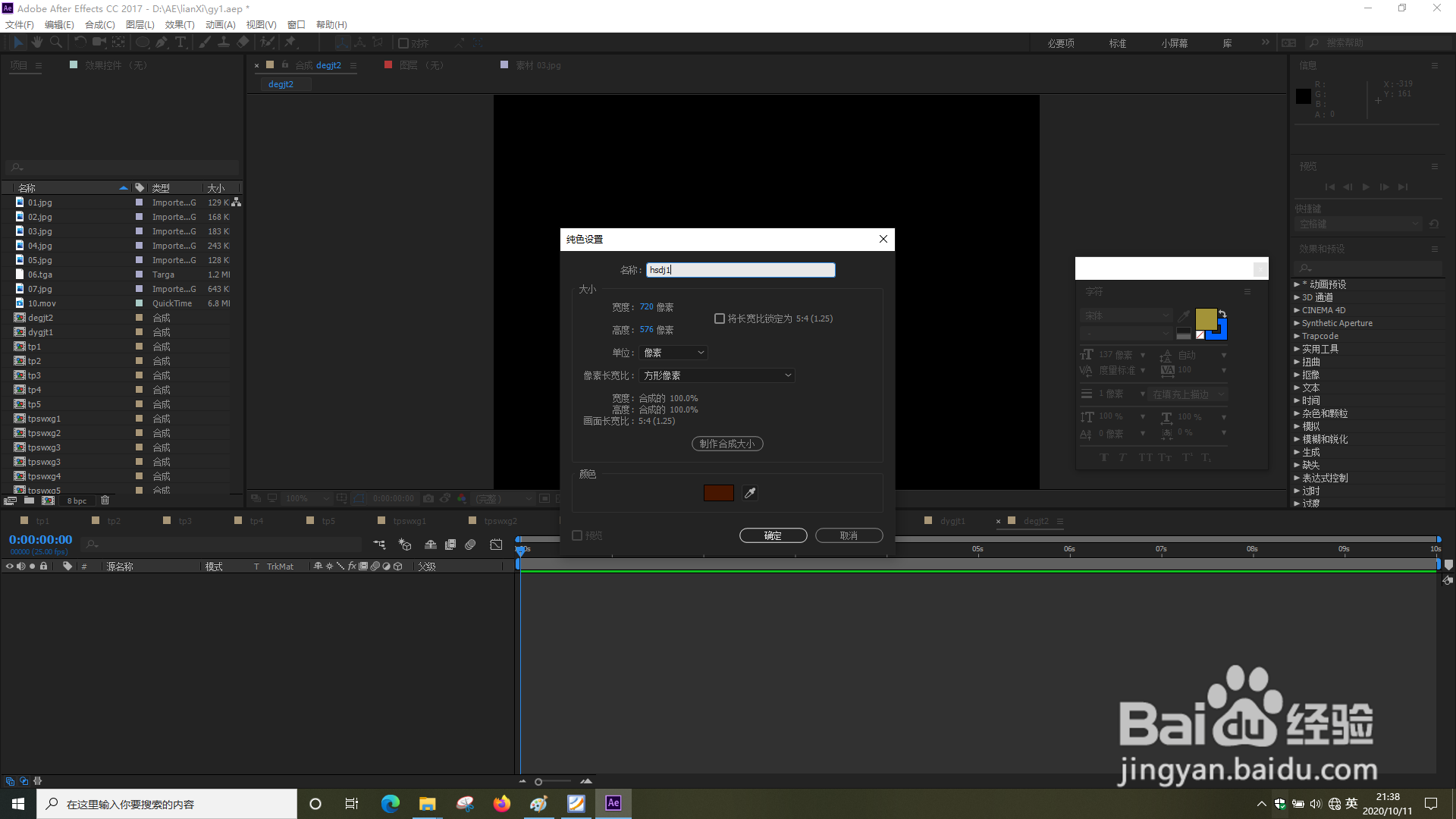Screen dimensions: 1456x819
Task: Click the trash icon in the project panel
Action: pyautogui.click(x=105, y=500)
